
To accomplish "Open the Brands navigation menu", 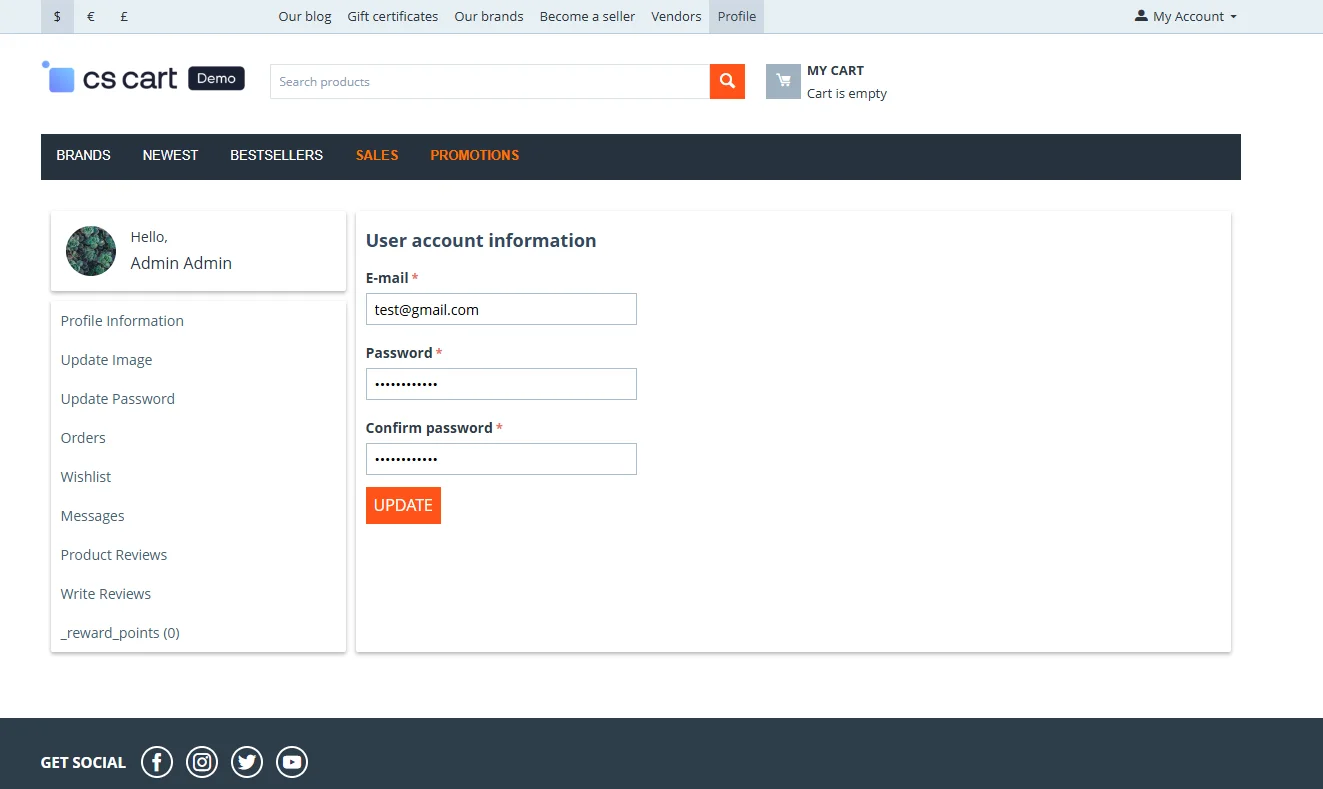I will coord(83,156).
